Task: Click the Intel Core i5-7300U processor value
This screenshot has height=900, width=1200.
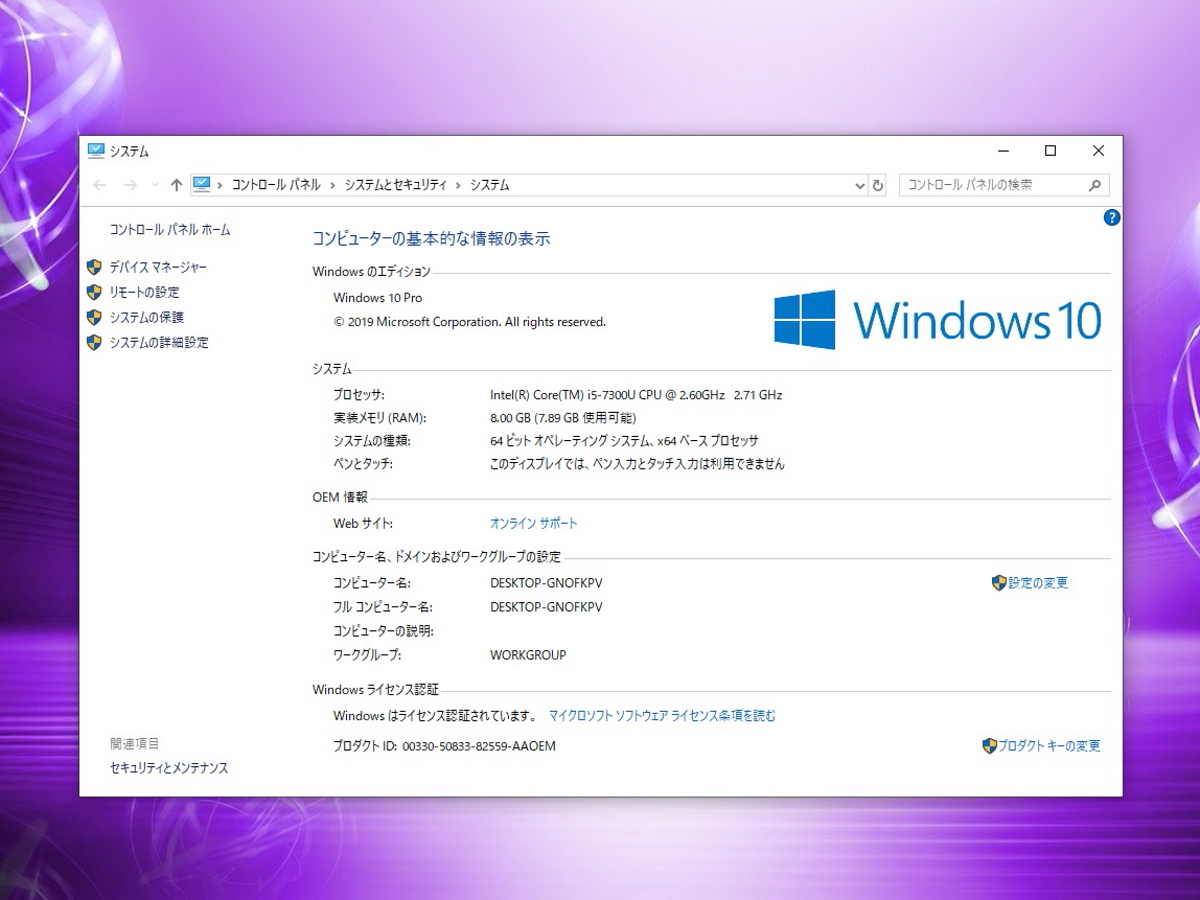Action: tap(636, 394)
